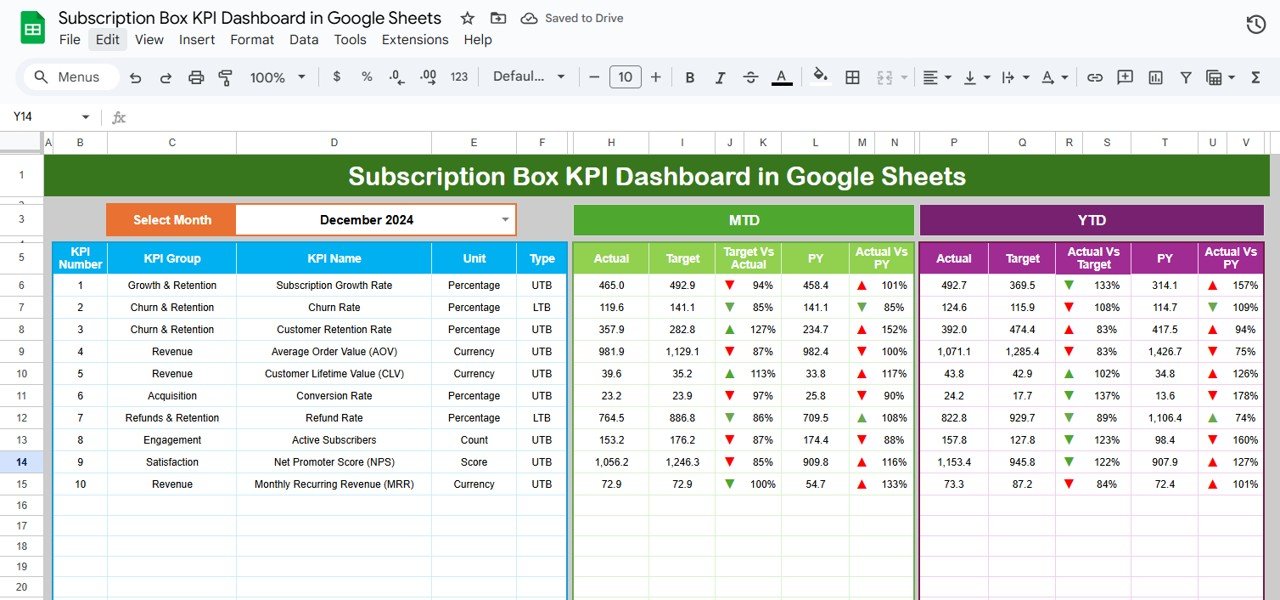Click the Select Month label cell
The image size is (1280, 600).
(x=172, y=220)
